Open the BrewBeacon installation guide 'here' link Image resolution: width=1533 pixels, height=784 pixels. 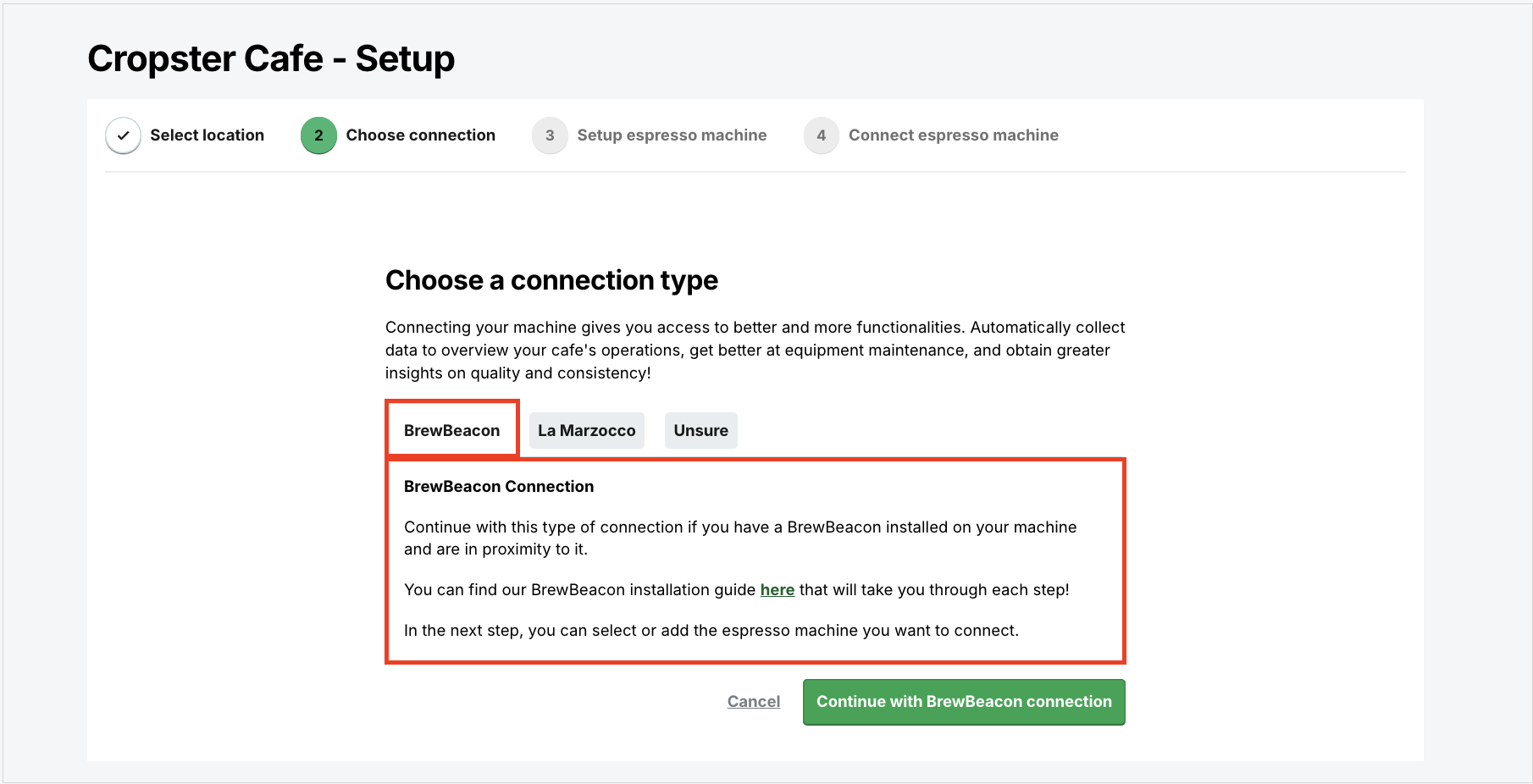[x=777, y=589]
